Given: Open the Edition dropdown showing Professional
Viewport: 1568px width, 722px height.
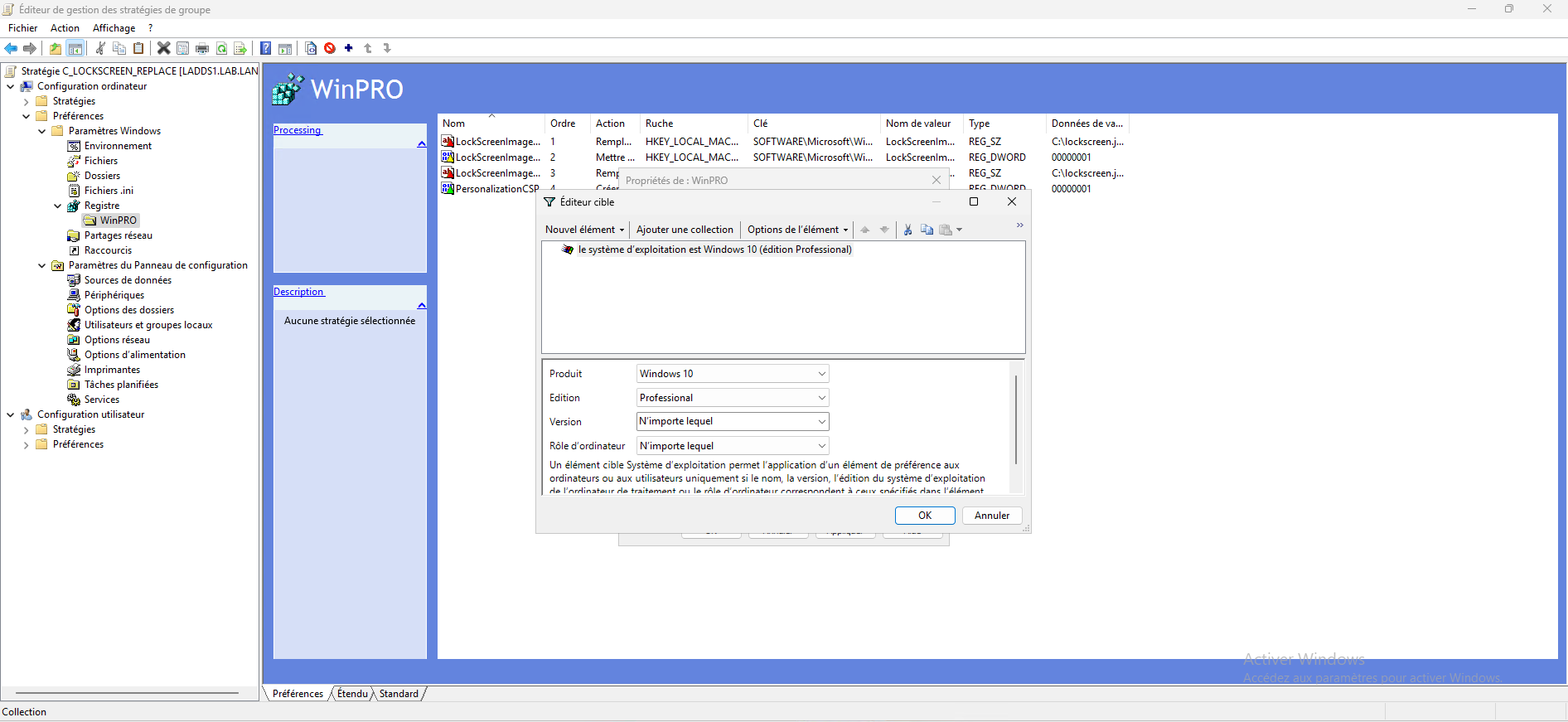Looking at the screenshot, I should coord(733,398).
